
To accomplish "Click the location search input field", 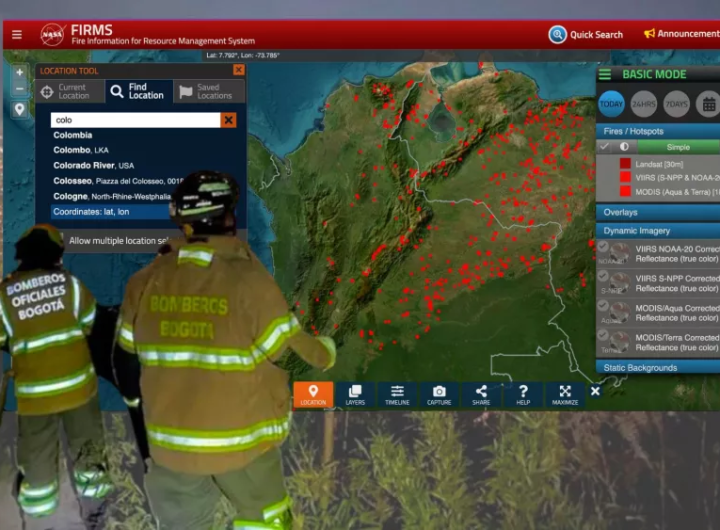I will point(135,120).
